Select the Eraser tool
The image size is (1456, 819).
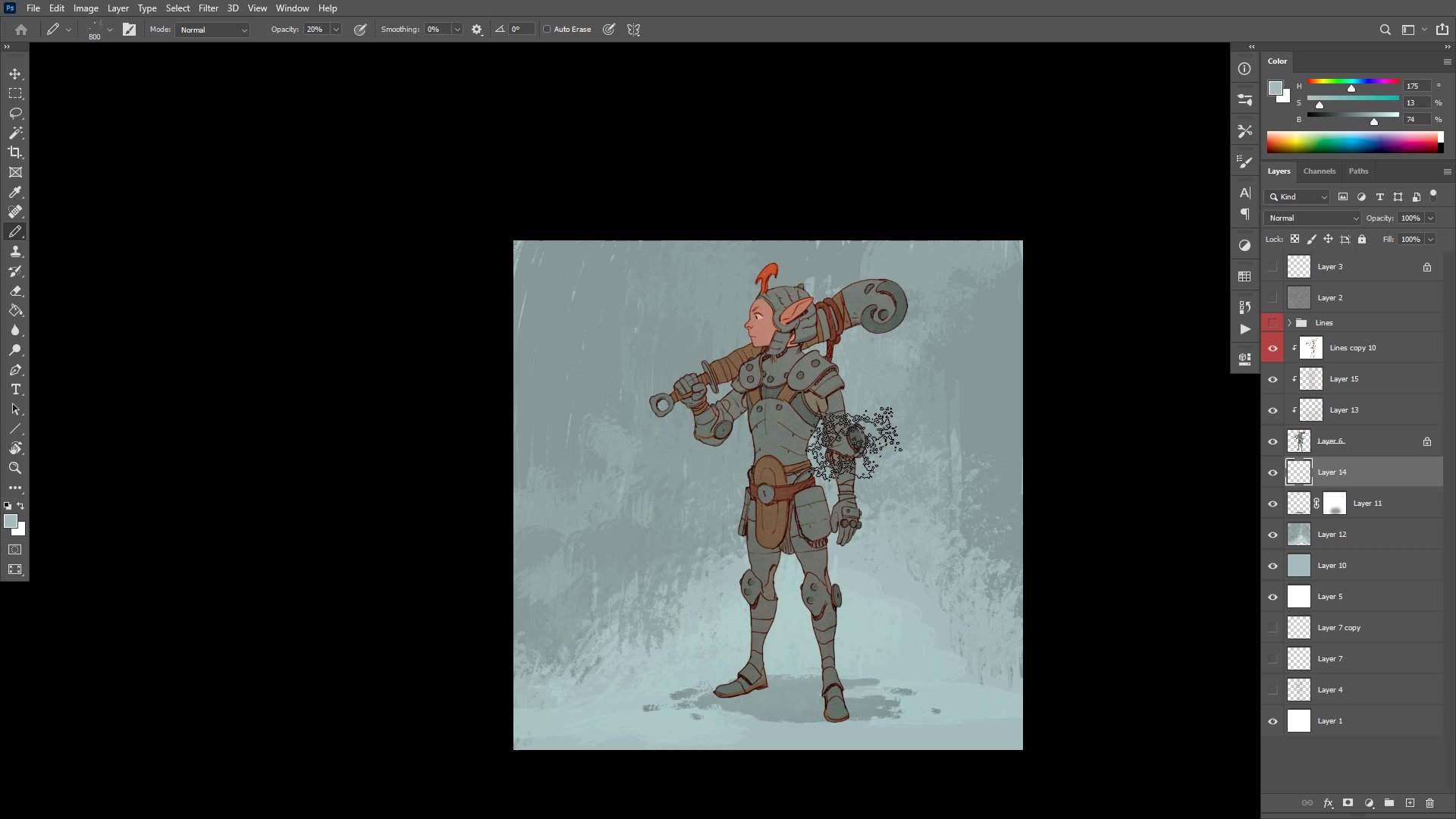tap(15, 291)
